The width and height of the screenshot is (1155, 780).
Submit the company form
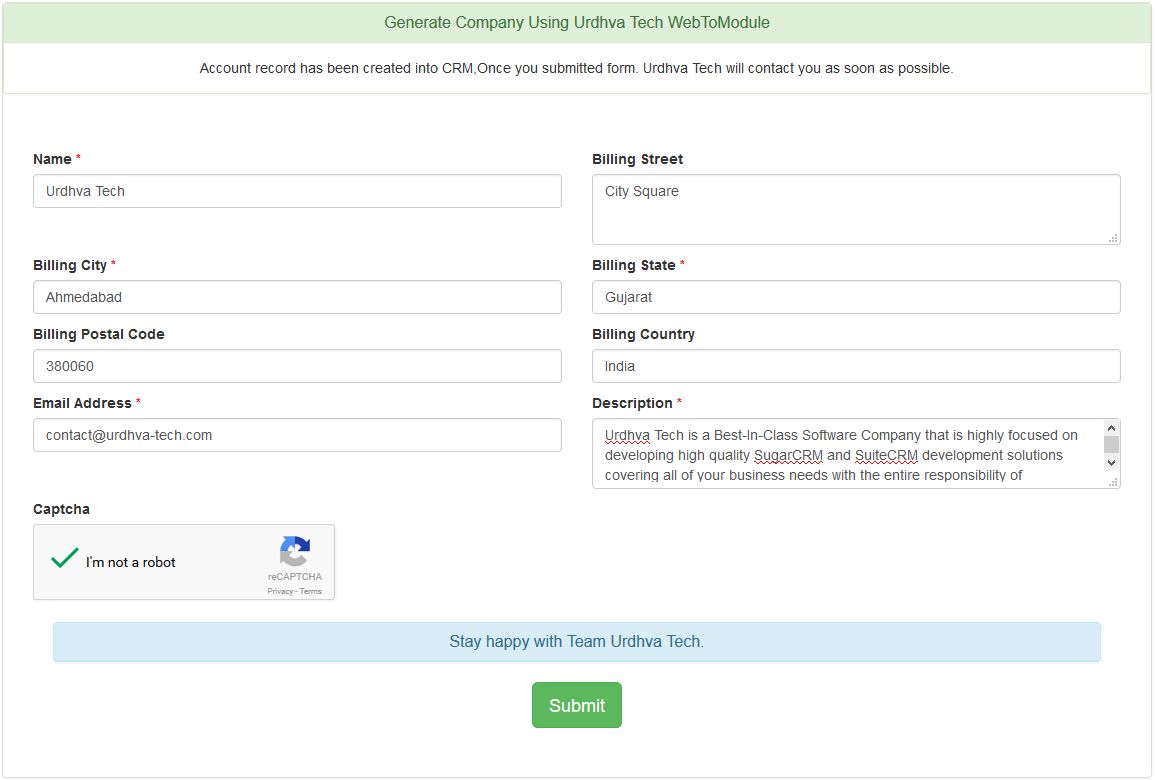coord(577,706)
